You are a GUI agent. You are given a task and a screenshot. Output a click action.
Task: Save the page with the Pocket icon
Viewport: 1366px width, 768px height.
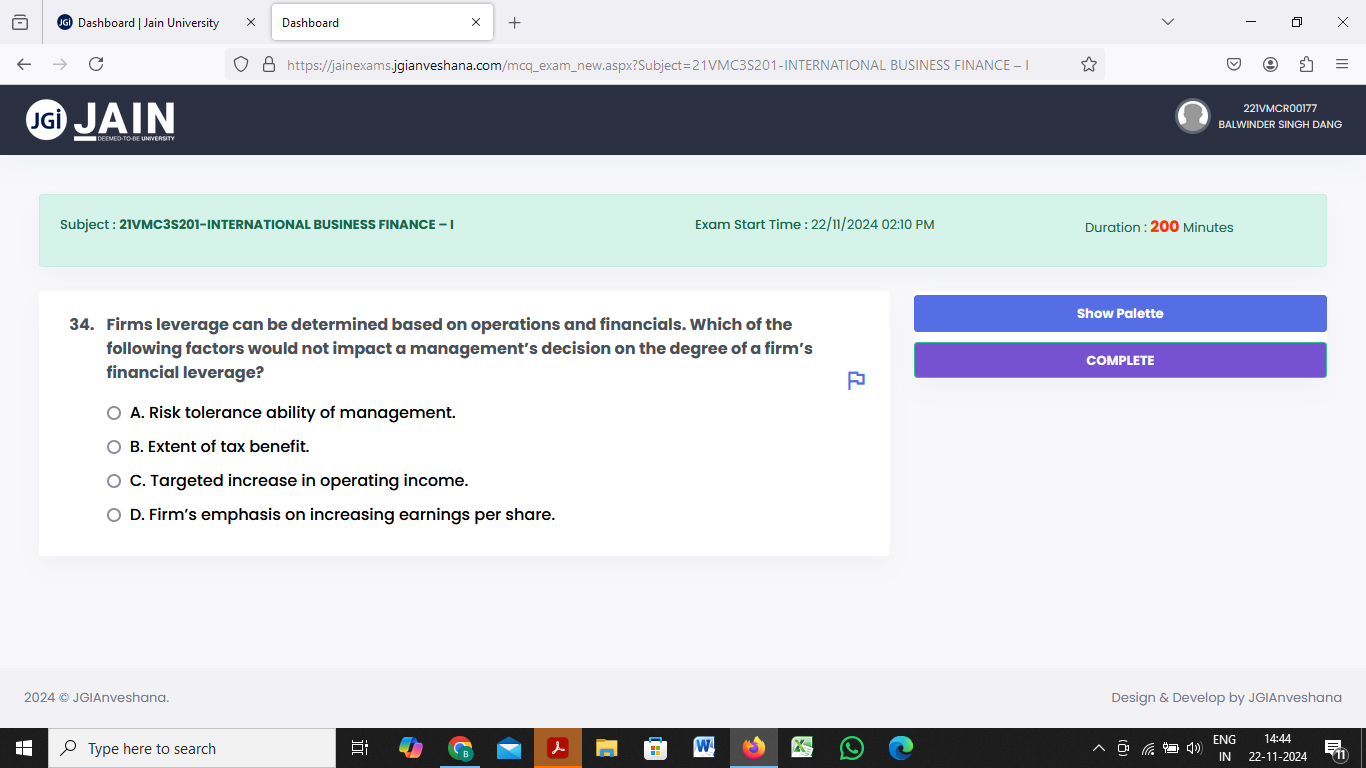point(1233,63)
